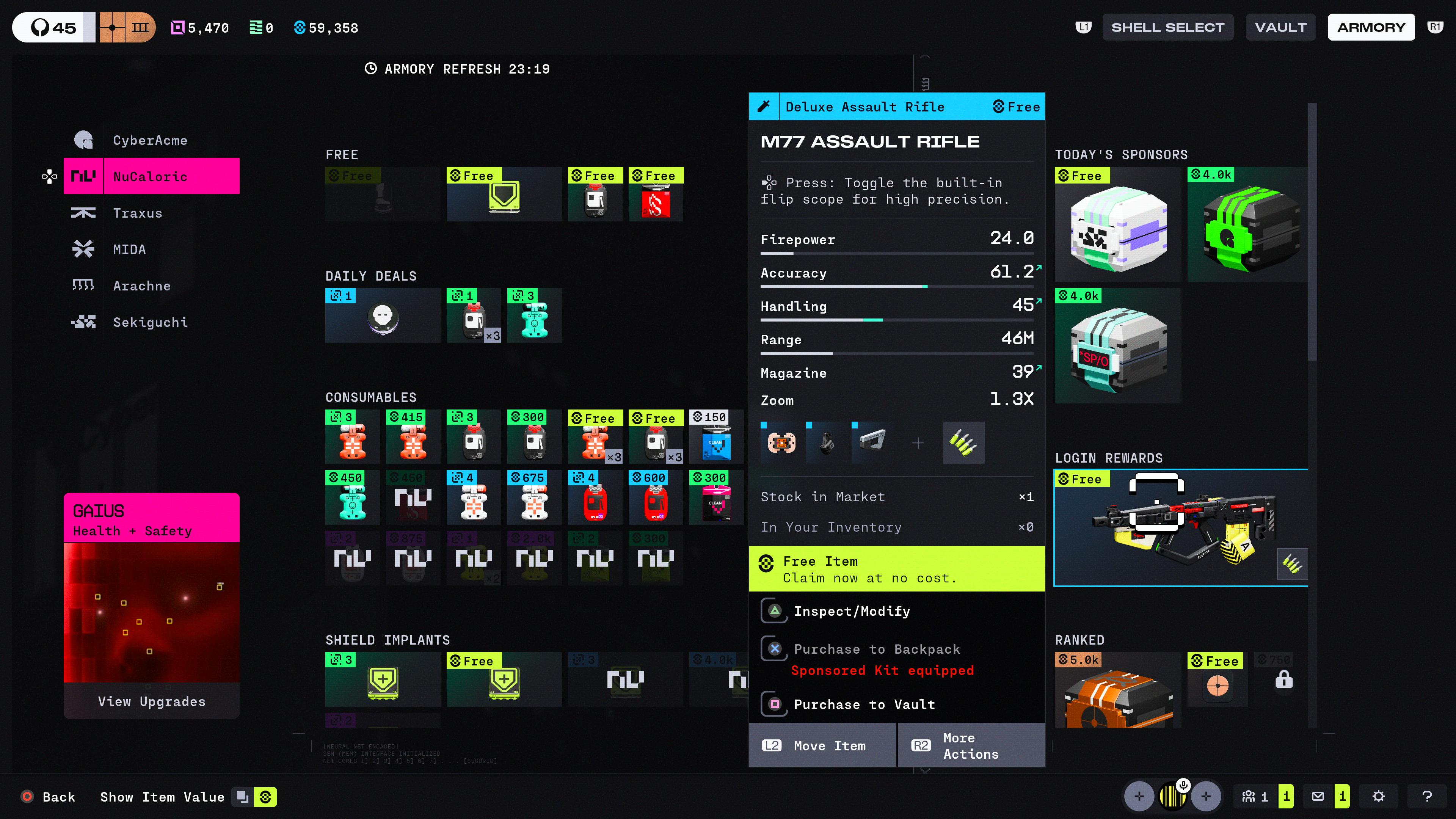Click the Move Item button
The height and width of the screenshot is (819, 1456).
822,745
